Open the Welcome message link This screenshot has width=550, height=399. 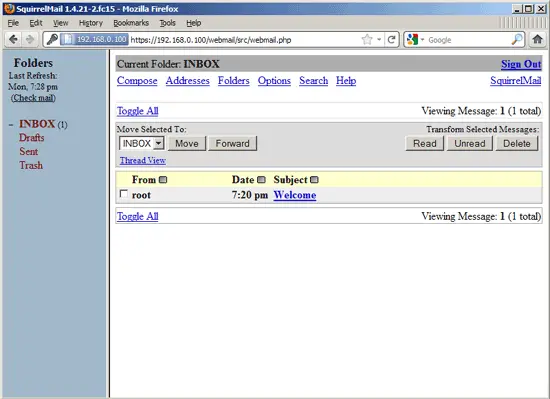(x=295, y=195)
